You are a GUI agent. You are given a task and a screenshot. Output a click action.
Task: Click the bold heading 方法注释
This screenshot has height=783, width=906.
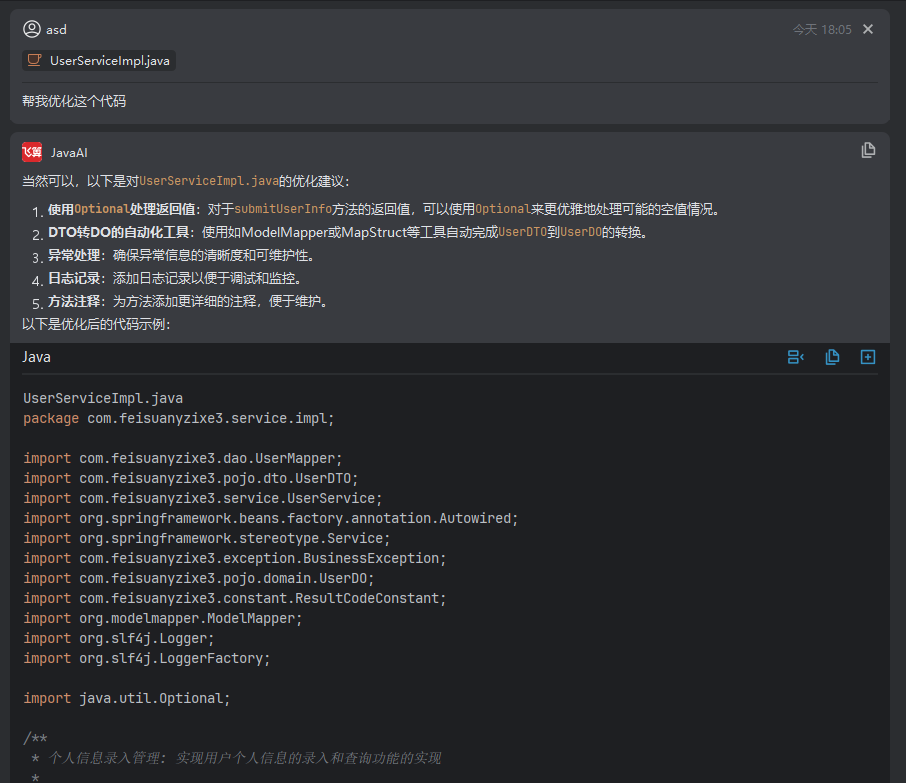click(74, 302)
